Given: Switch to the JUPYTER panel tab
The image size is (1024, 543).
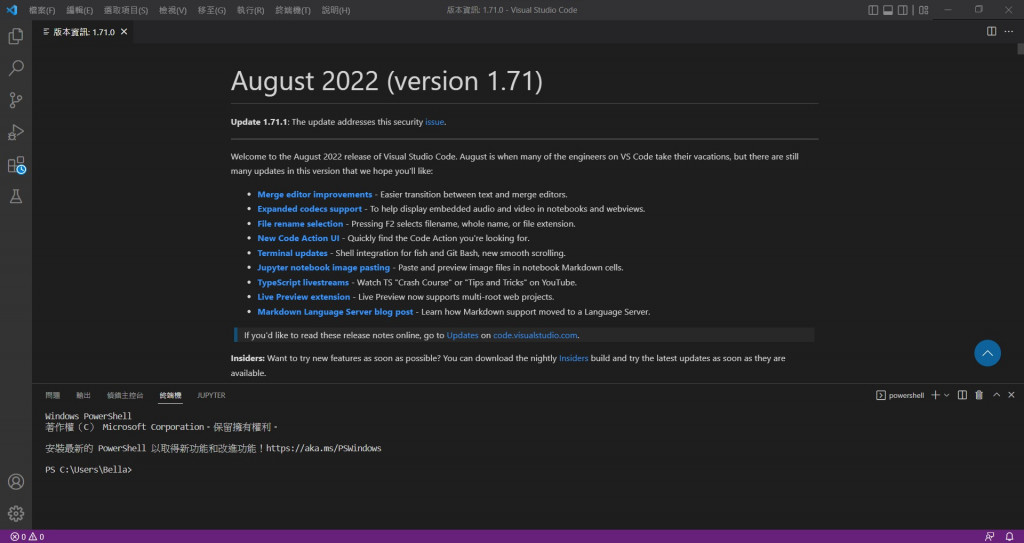Looking at the screenshot, I should pos(211,395).
